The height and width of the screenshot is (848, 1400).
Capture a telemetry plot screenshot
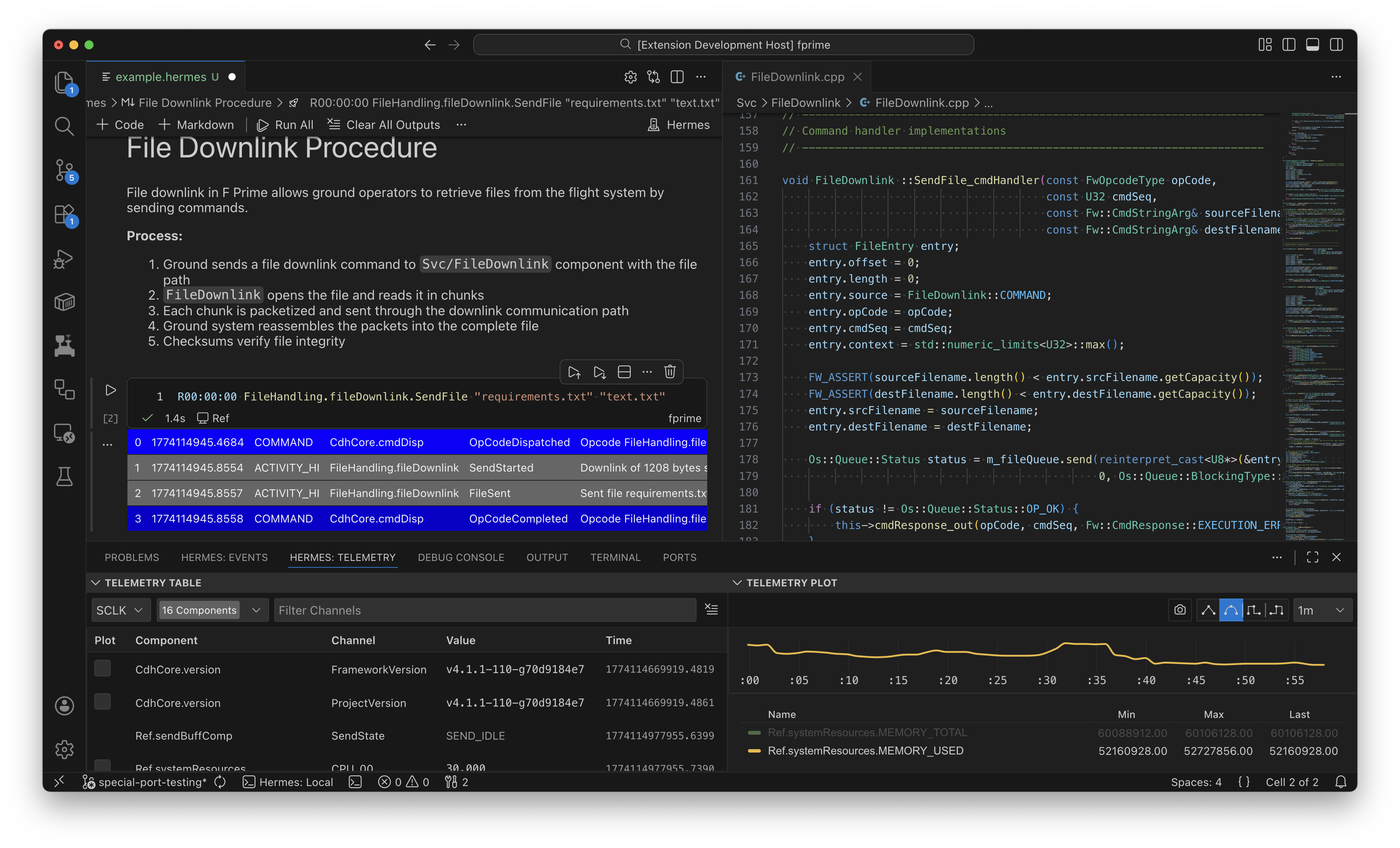pyautogui.click(x=1180, y=610)
